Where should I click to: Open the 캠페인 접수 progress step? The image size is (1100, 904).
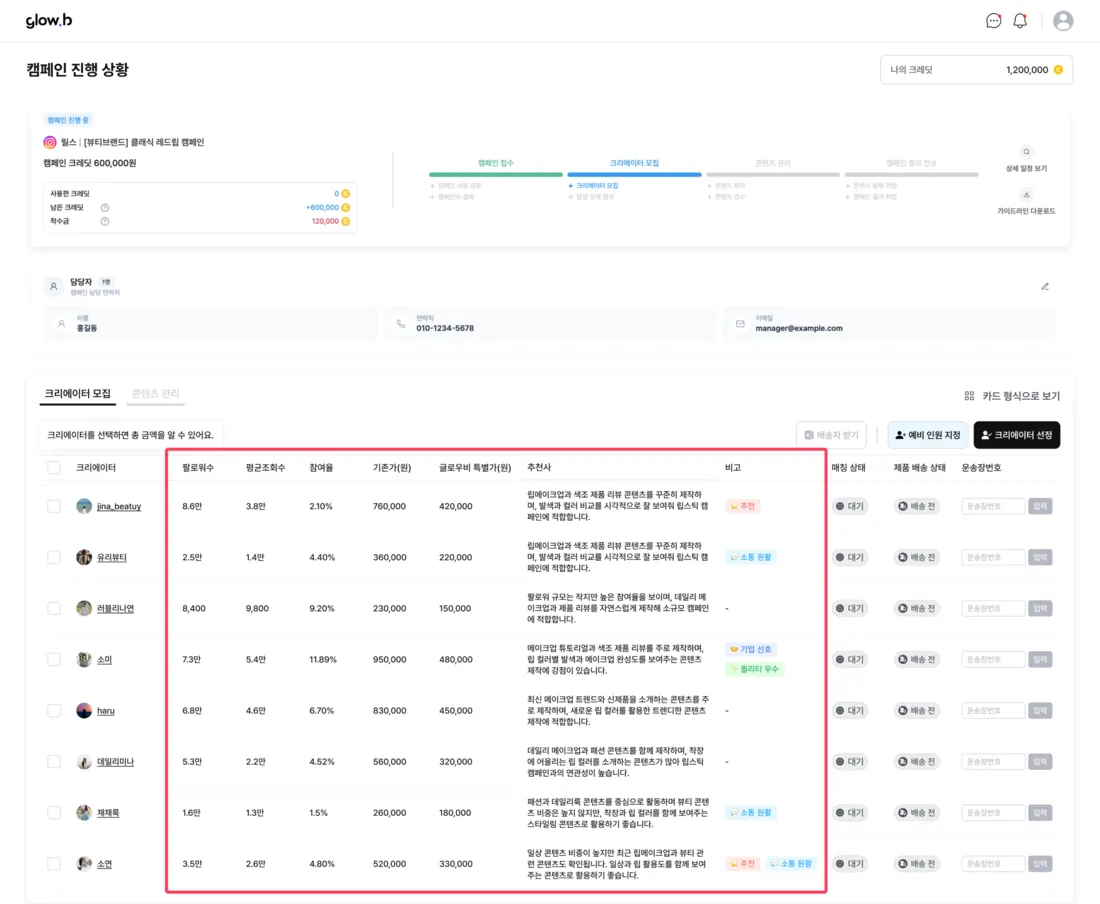(x=496, y=163)
